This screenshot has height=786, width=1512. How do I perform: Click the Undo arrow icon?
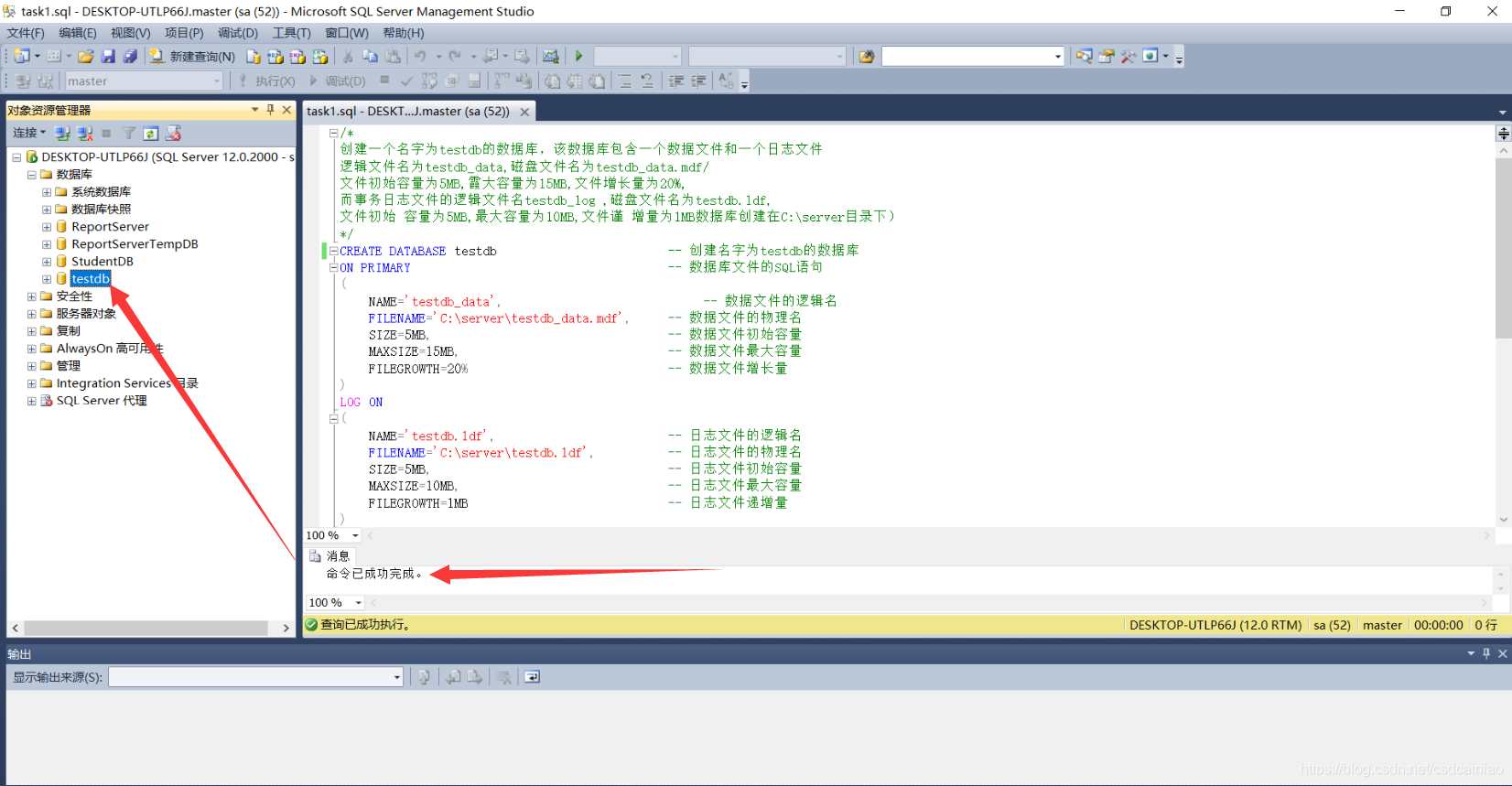420,56
